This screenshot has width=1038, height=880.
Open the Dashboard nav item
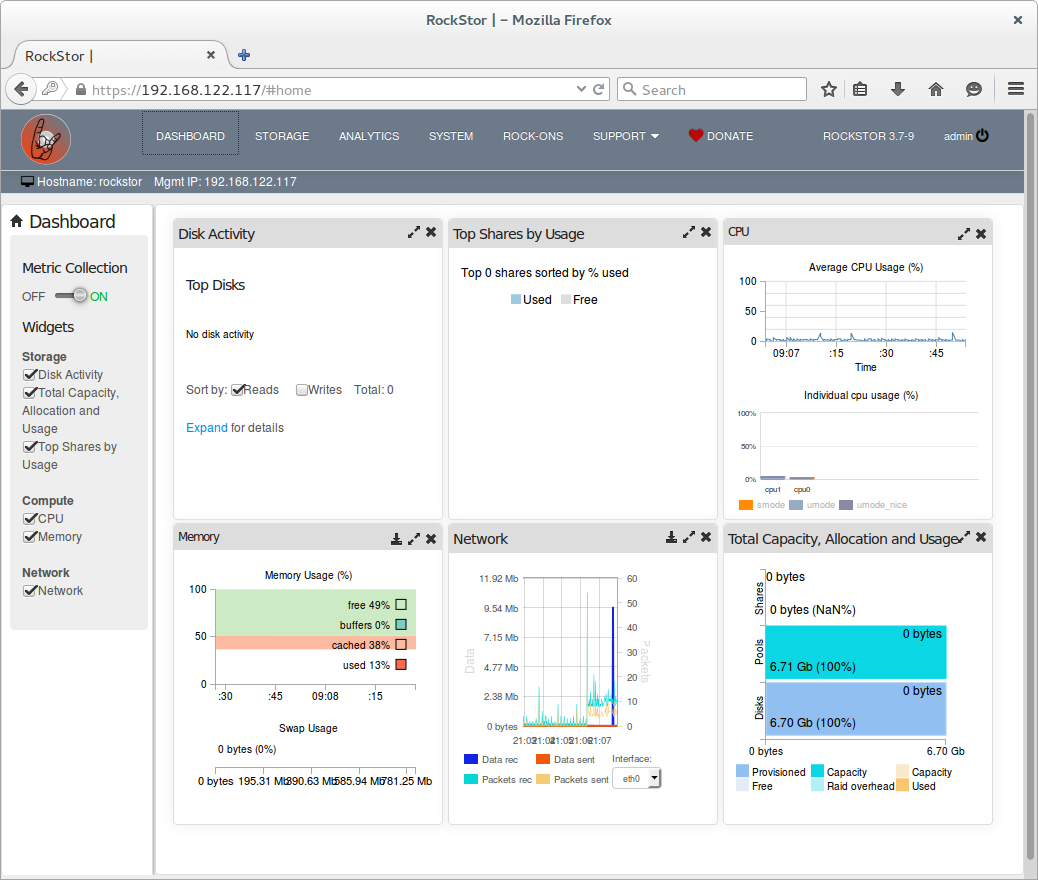[191, 136]
